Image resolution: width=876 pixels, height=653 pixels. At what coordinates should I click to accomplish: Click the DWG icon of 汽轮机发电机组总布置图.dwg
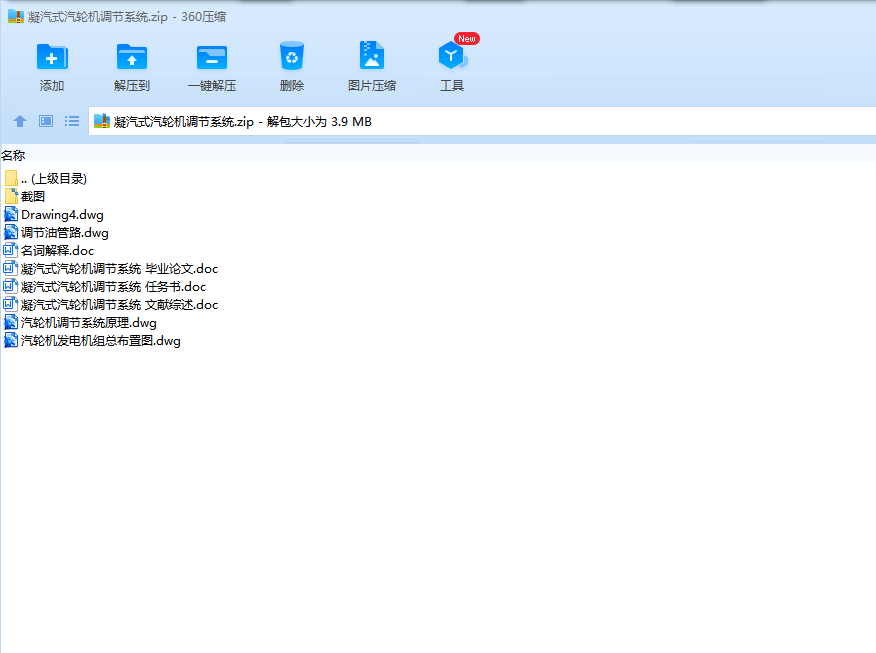click(x=11, y=340)
